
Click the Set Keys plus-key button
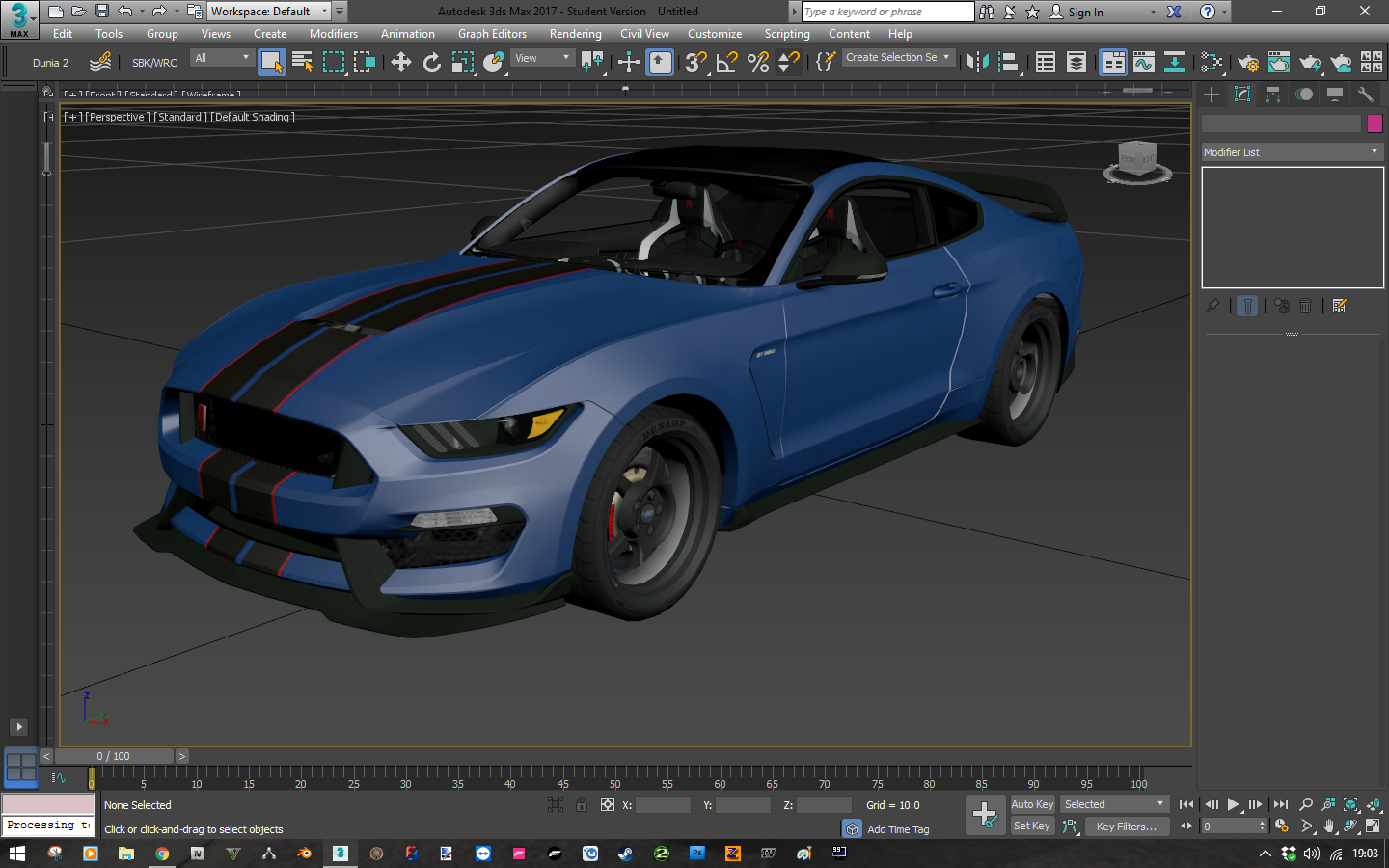tap(985, 815)
